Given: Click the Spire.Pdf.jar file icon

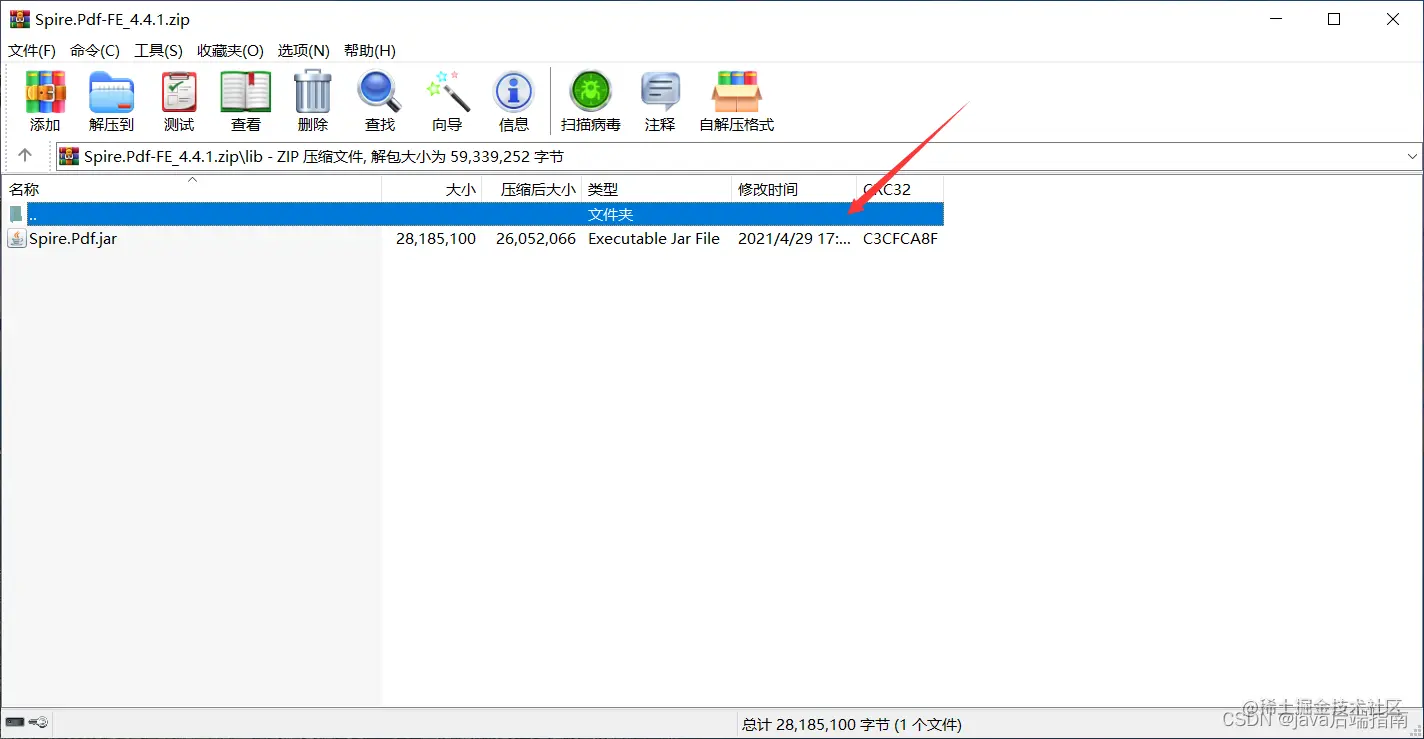Looking at the screenshot, I should tap(17, 239).
